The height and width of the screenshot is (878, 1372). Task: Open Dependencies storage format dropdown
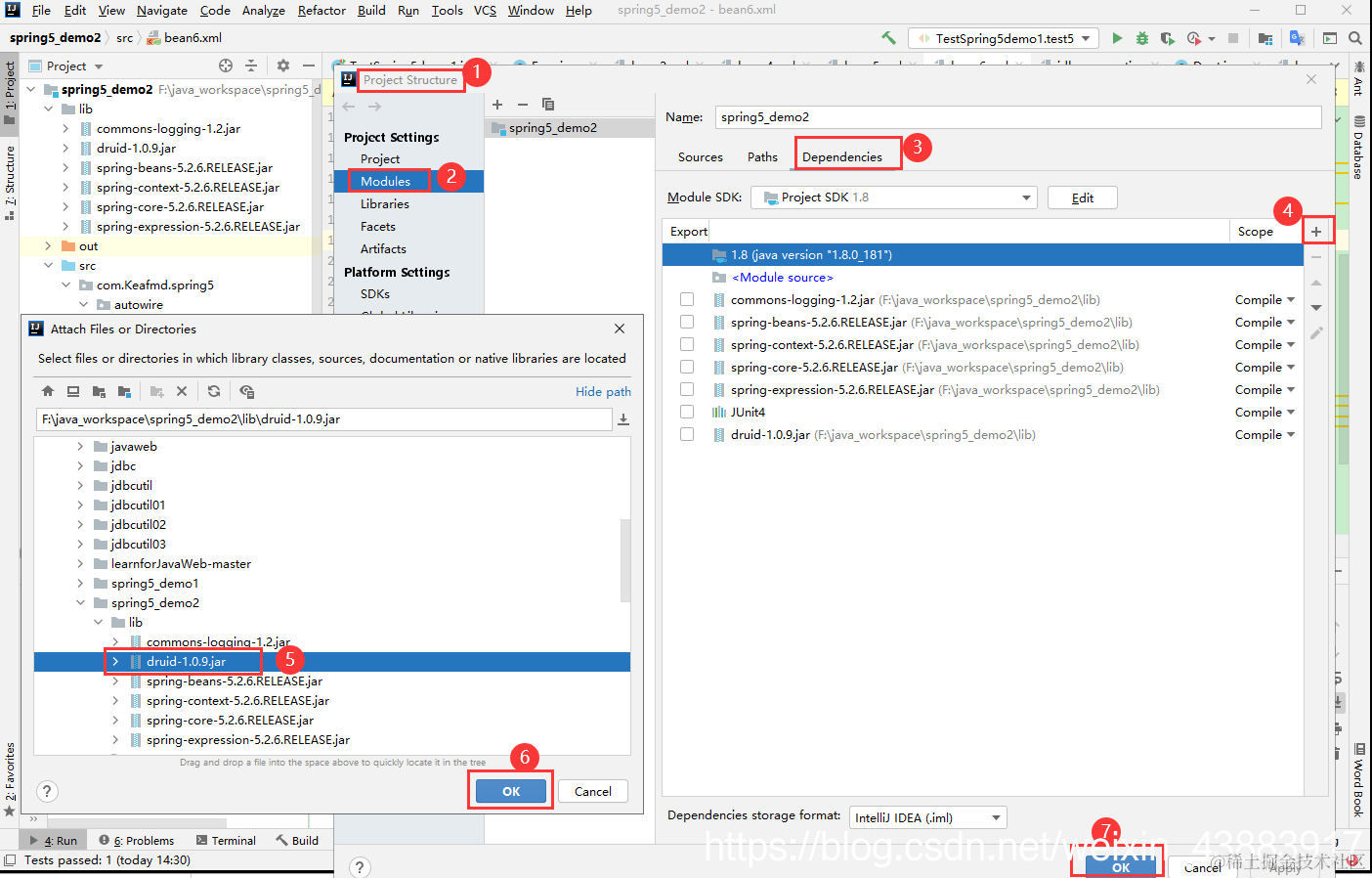(x=927, y=817)
